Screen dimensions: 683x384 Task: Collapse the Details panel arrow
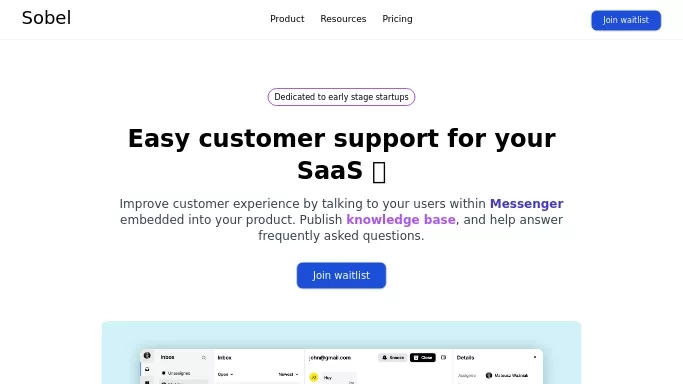click(x=535, y=357)
